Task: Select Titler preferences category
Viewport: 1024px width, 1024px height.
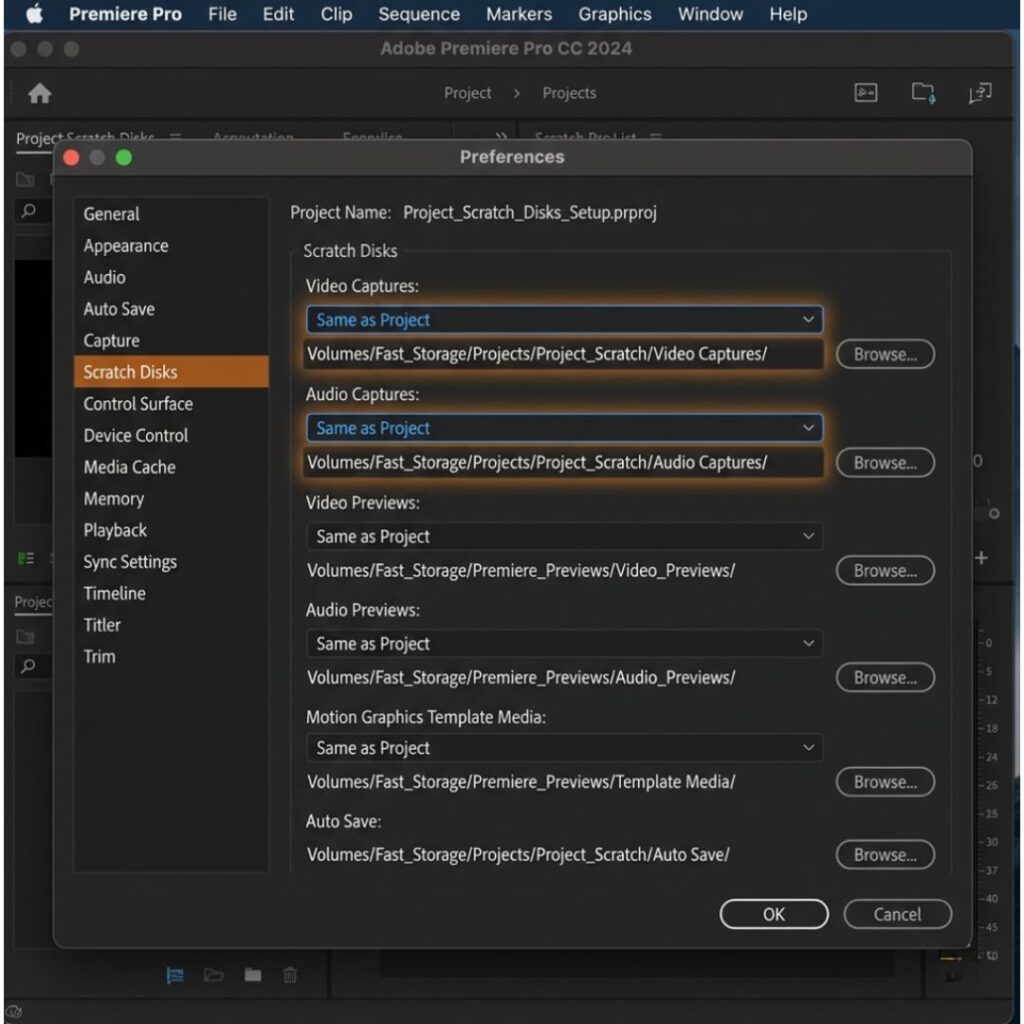Action: 171,625
